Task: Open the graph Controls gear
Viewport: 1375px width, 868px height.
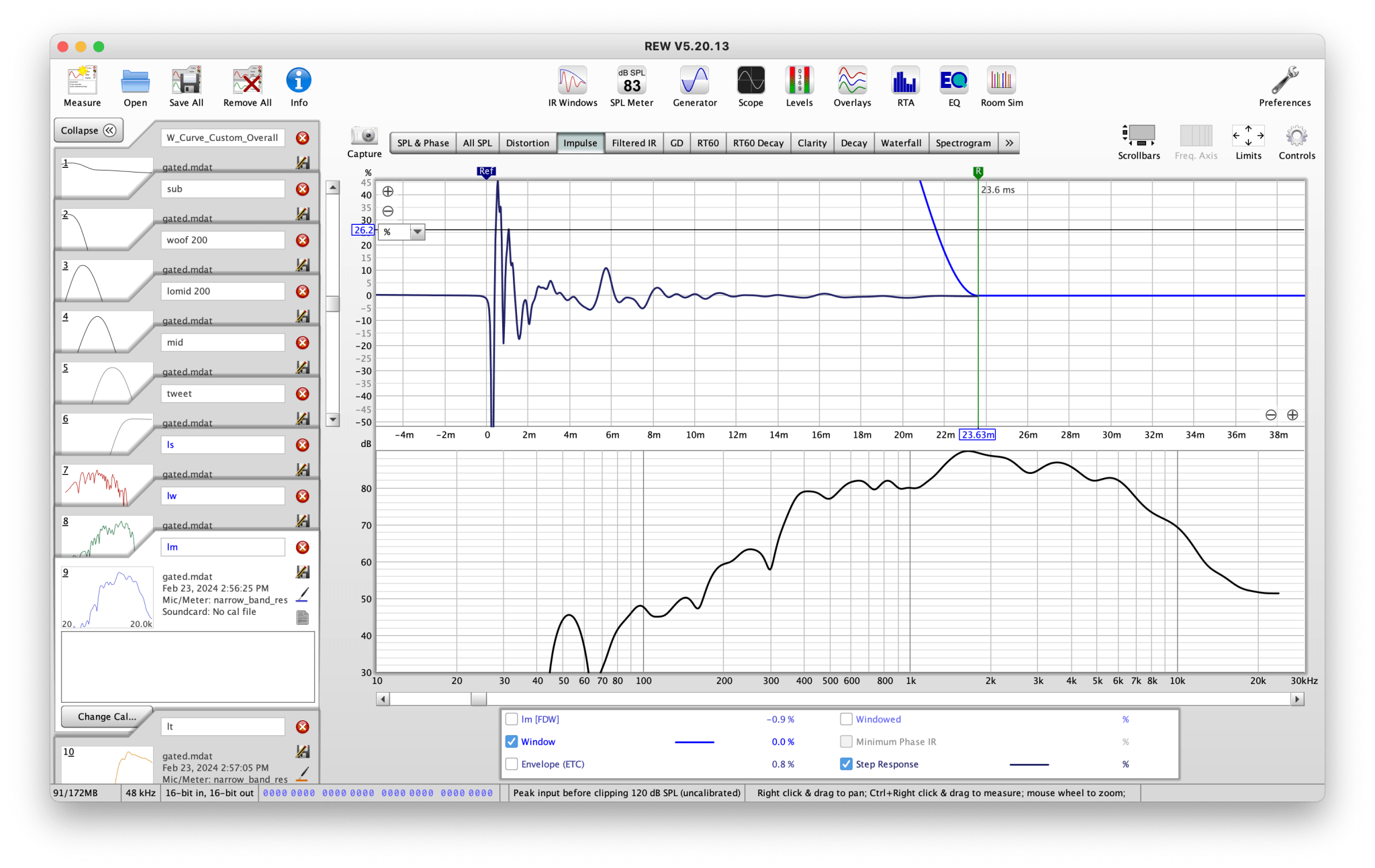Action: click(x=1296, y=142)
